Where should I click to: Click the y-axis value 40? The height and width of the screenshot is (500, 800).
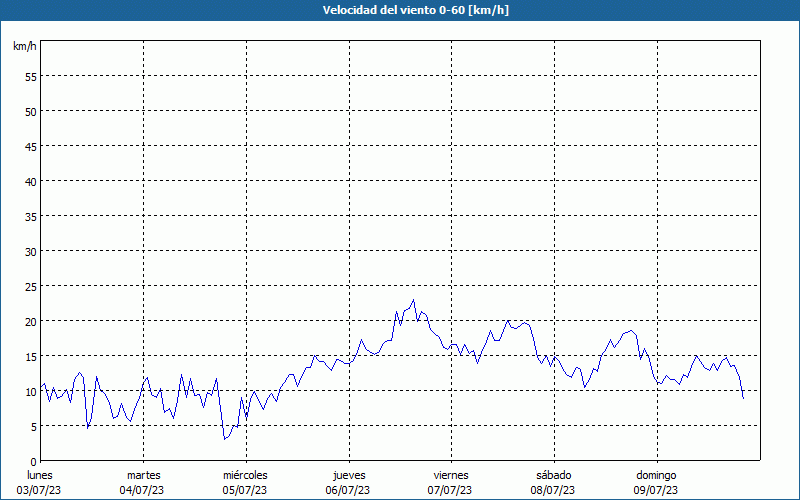(31, 182)
